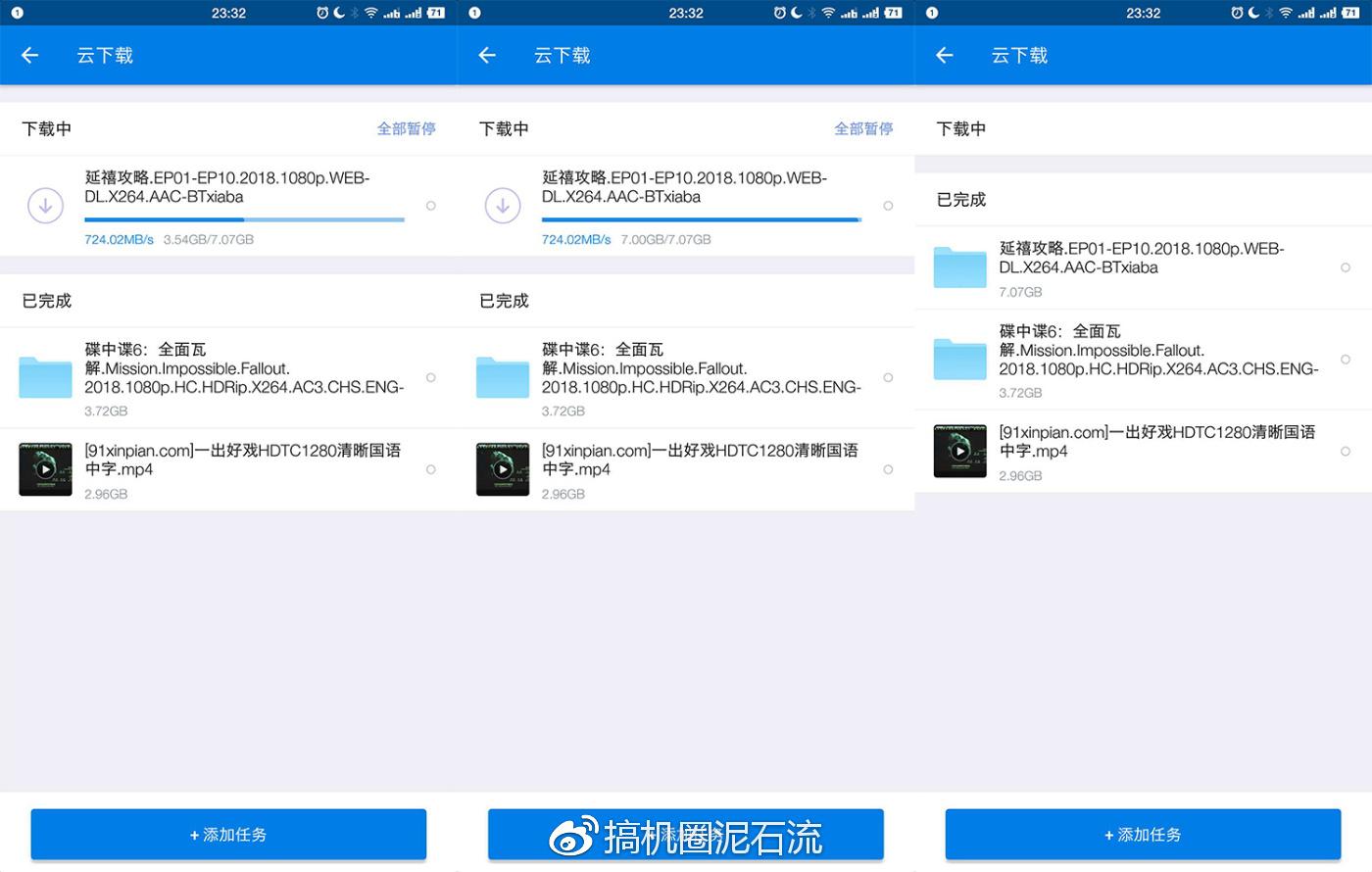Select the 碟中谍6 item circle in the middle screenshot
The image size is (1372, 872).
888,377
